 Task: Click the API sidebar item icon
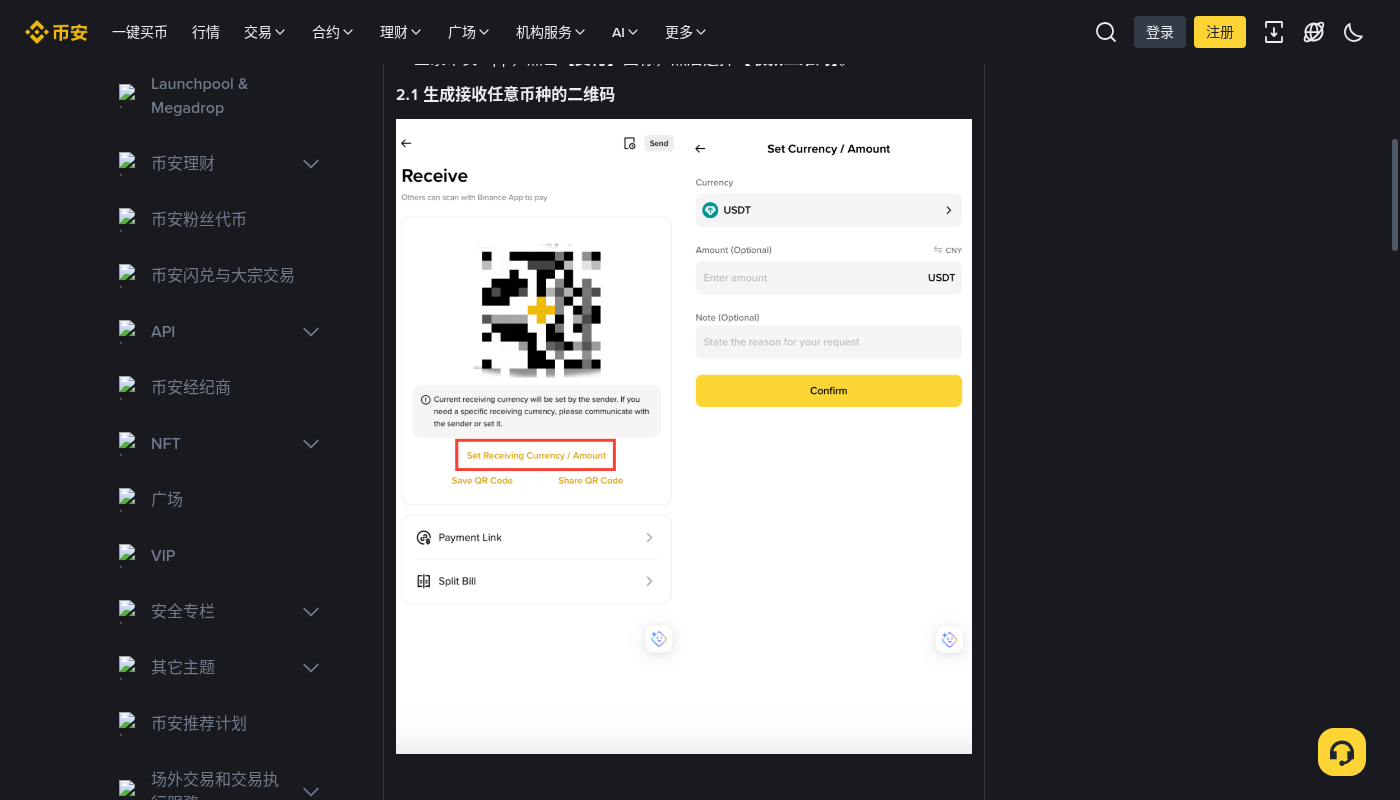click(x=127, y=331)
